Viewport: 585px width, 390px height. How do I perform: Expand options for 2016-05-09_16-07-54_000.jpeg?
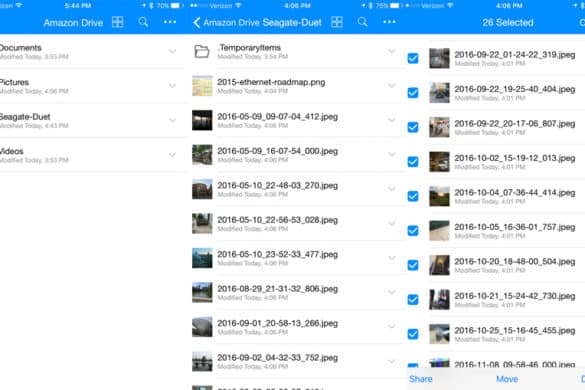point(391,155)
